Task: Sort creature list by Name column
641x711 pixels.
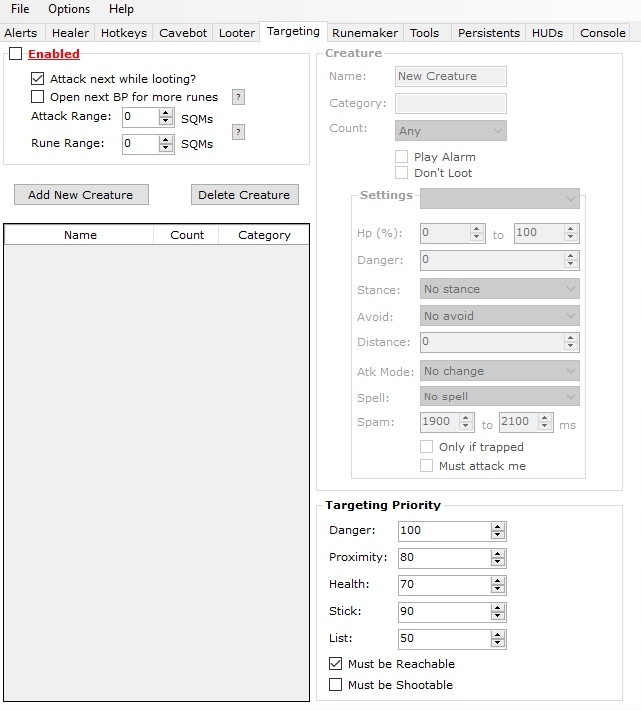Action: pyautogui.click(x=80, y=235)
